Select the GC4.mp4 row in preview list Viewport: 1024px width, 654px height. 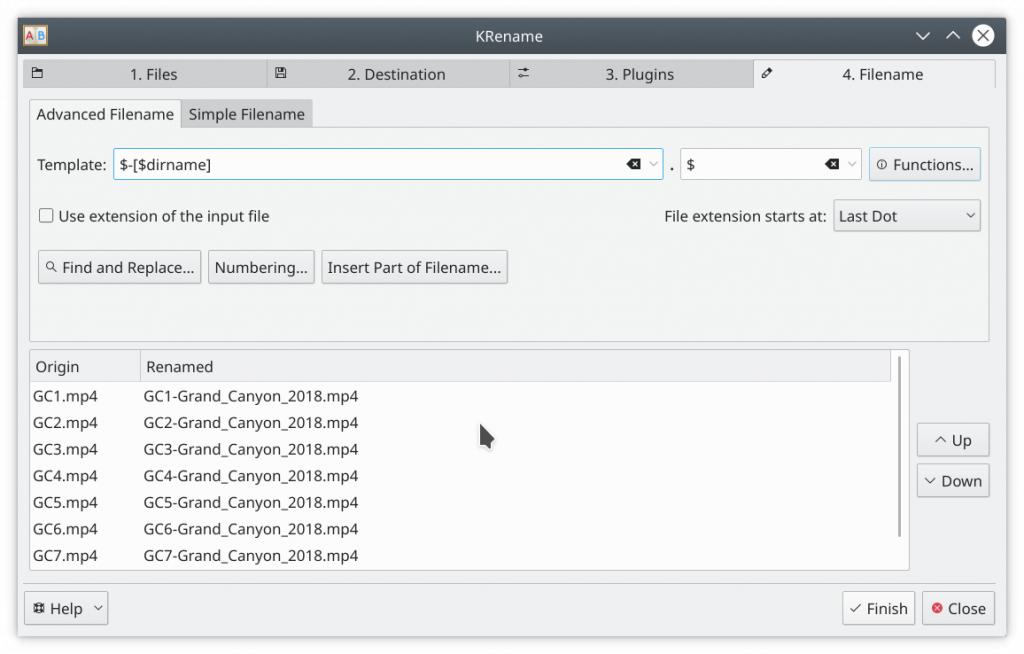[x=66, y=476]
